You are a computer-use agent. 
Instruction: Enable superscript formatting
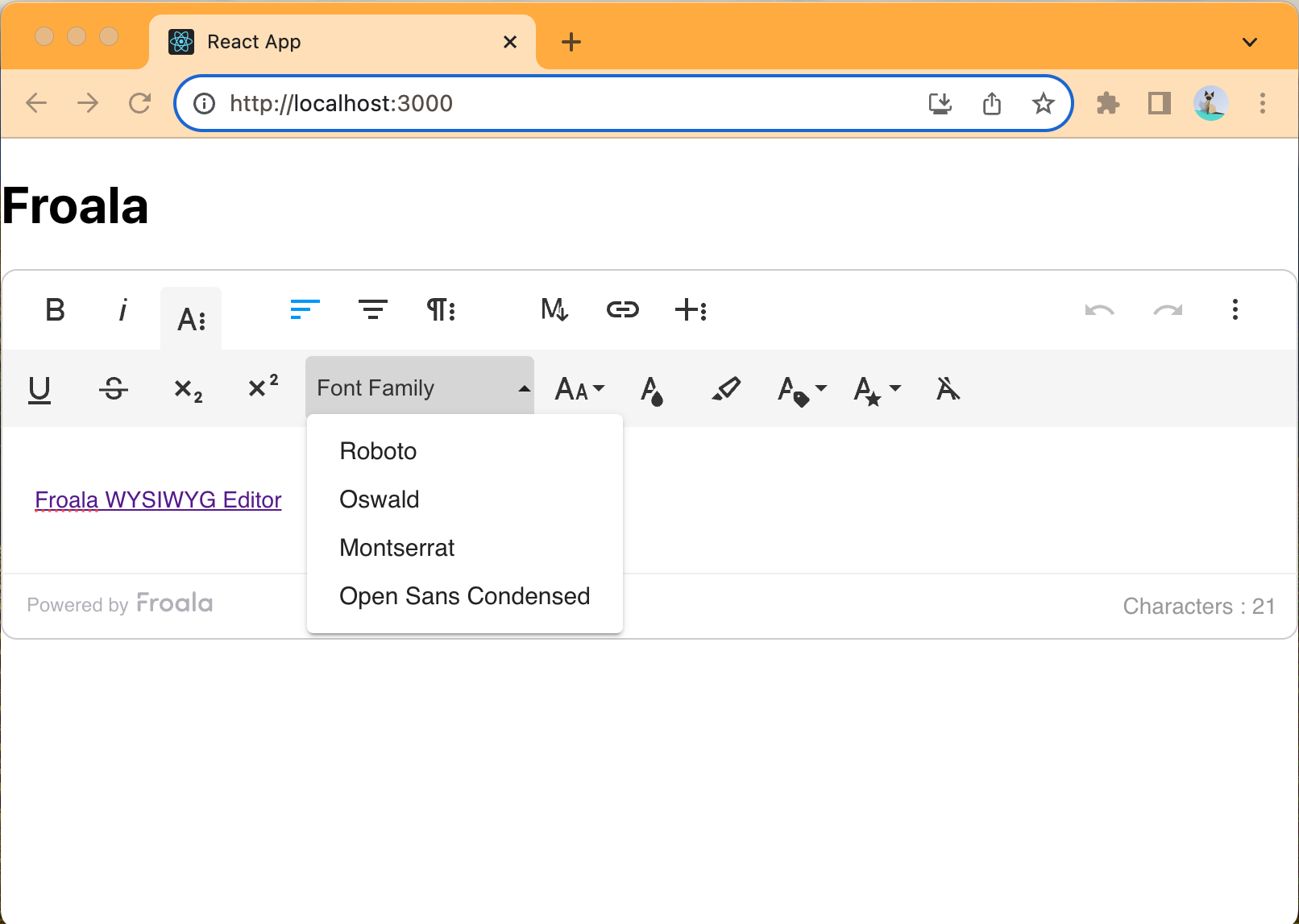click(261, 389)
